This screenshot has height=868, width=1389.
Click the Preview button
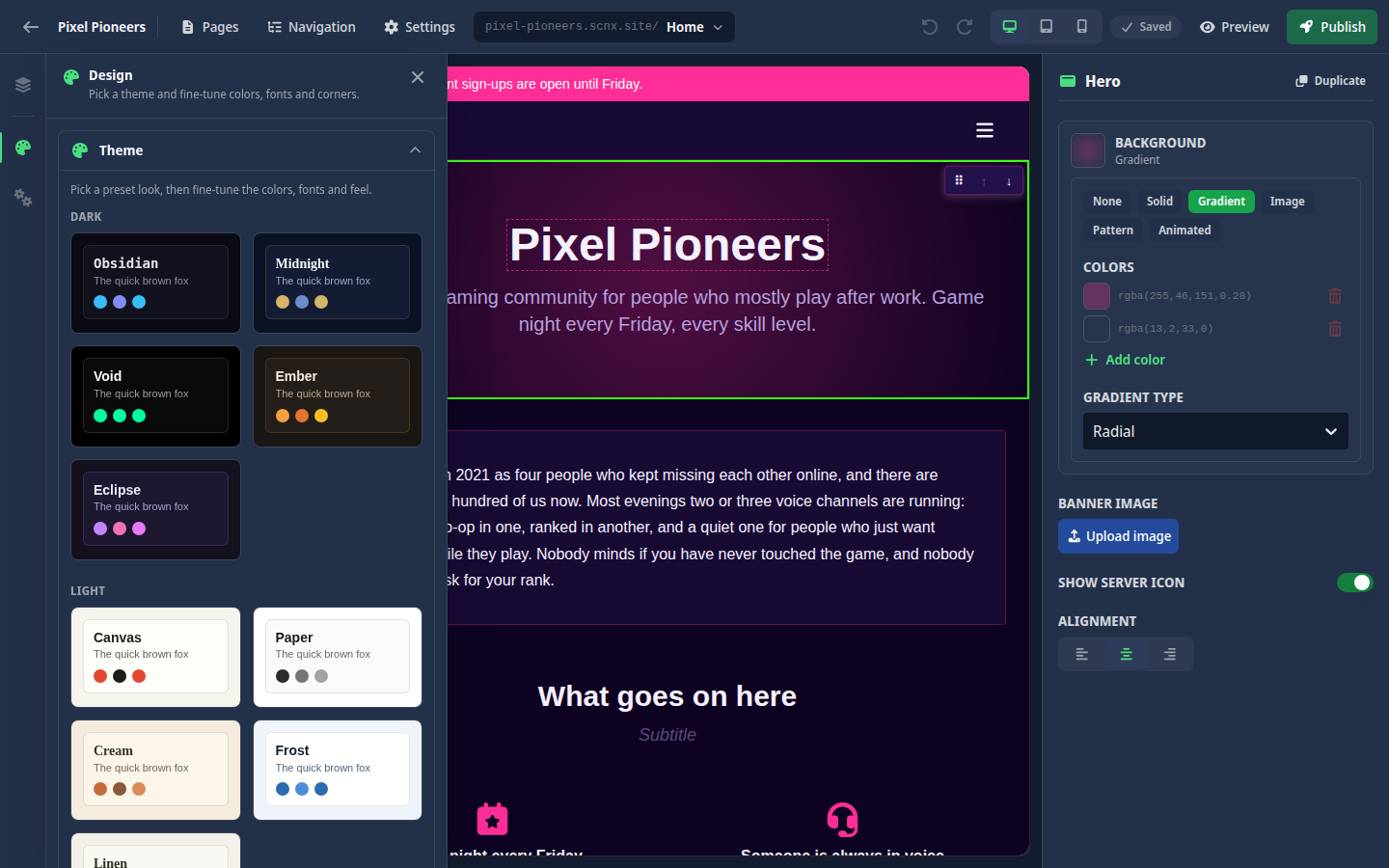tap(1234, 27)
